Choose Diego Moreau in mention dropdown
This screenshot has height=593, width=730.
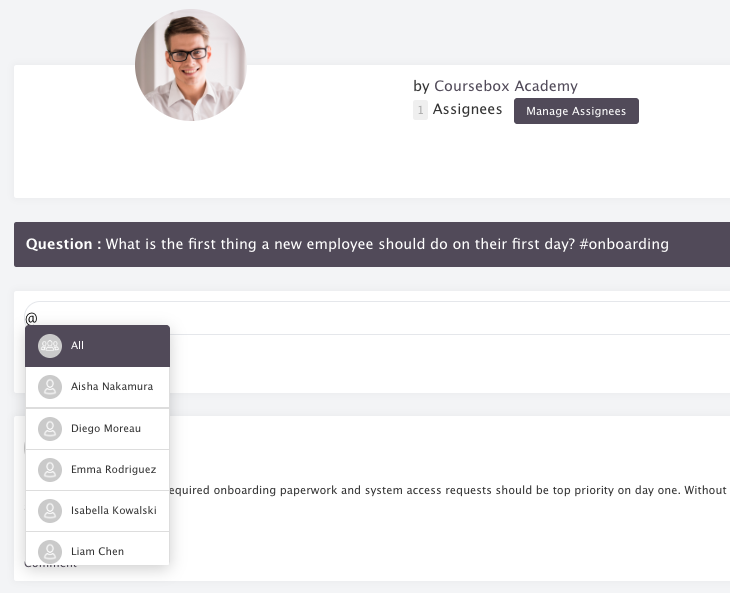[x=97, y=429]
